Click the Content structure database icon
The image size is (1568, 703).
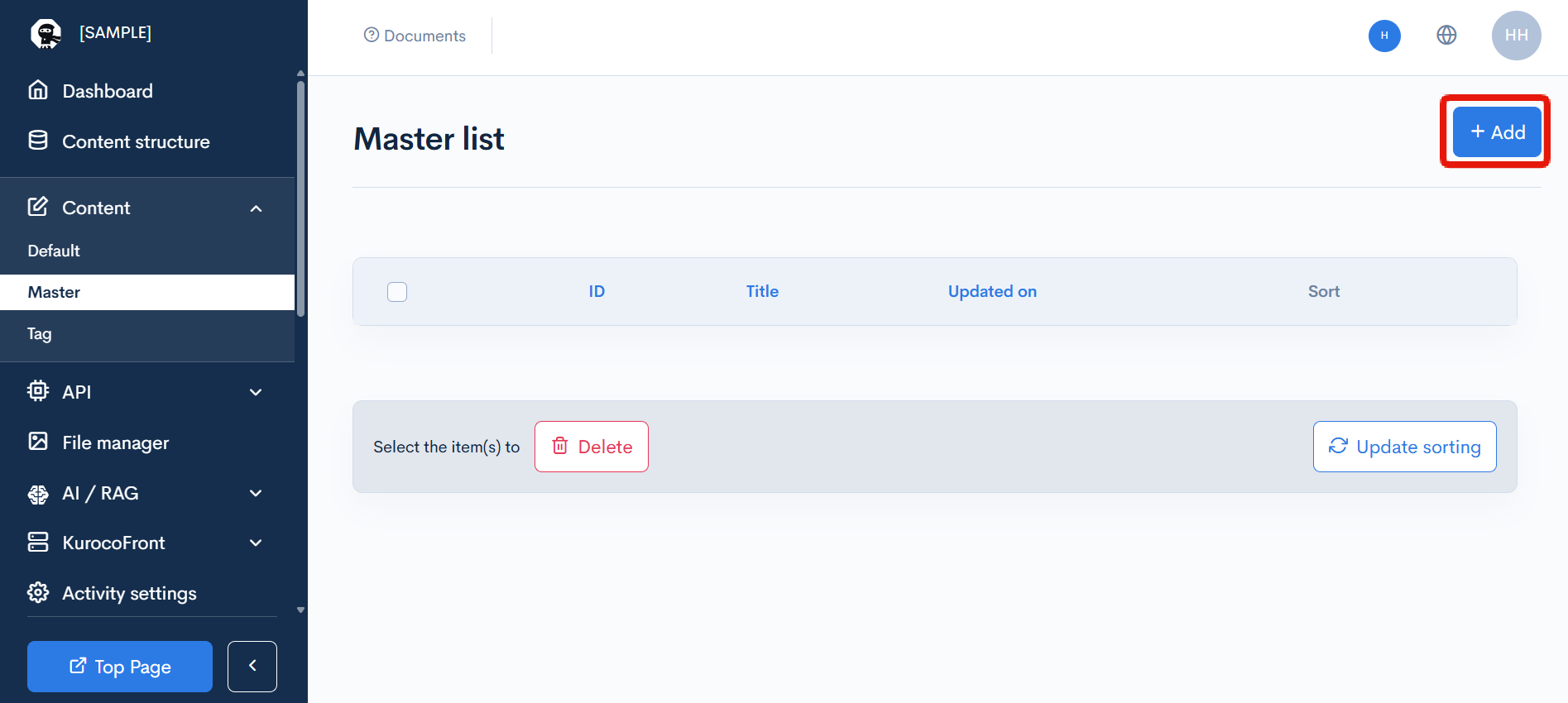38,141
